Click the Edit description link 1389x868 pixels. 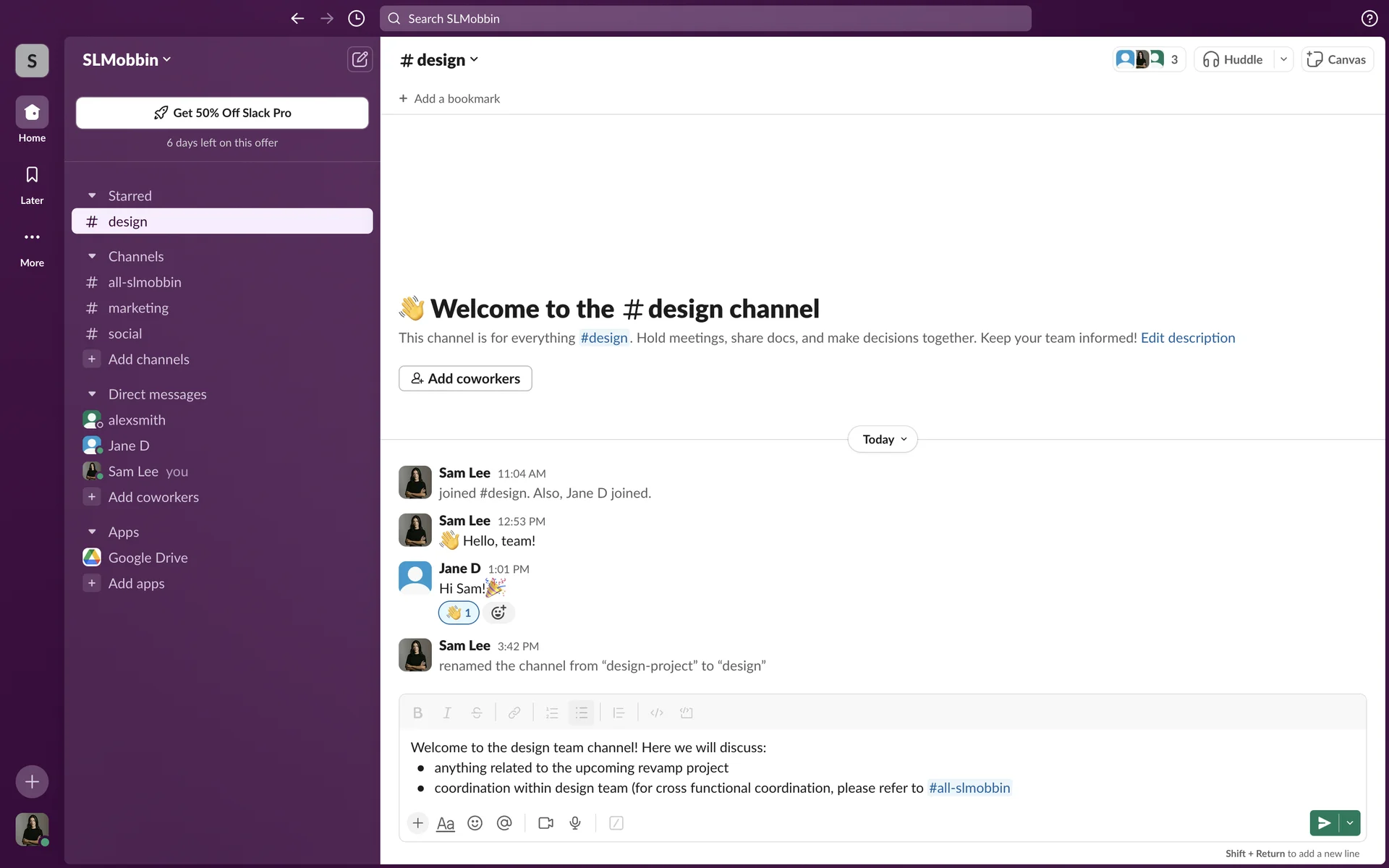pos(1188,338)
